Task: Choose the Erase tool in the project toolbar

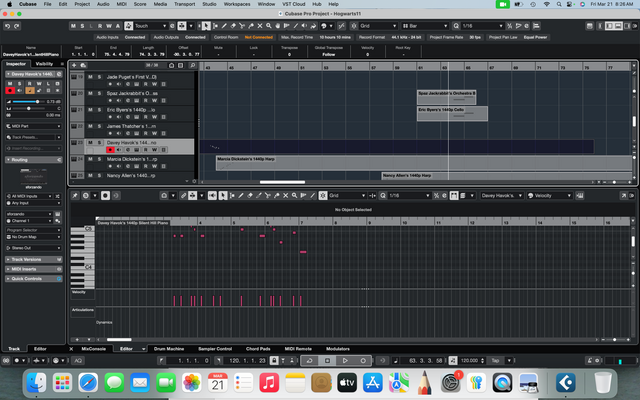Action: 233,26
